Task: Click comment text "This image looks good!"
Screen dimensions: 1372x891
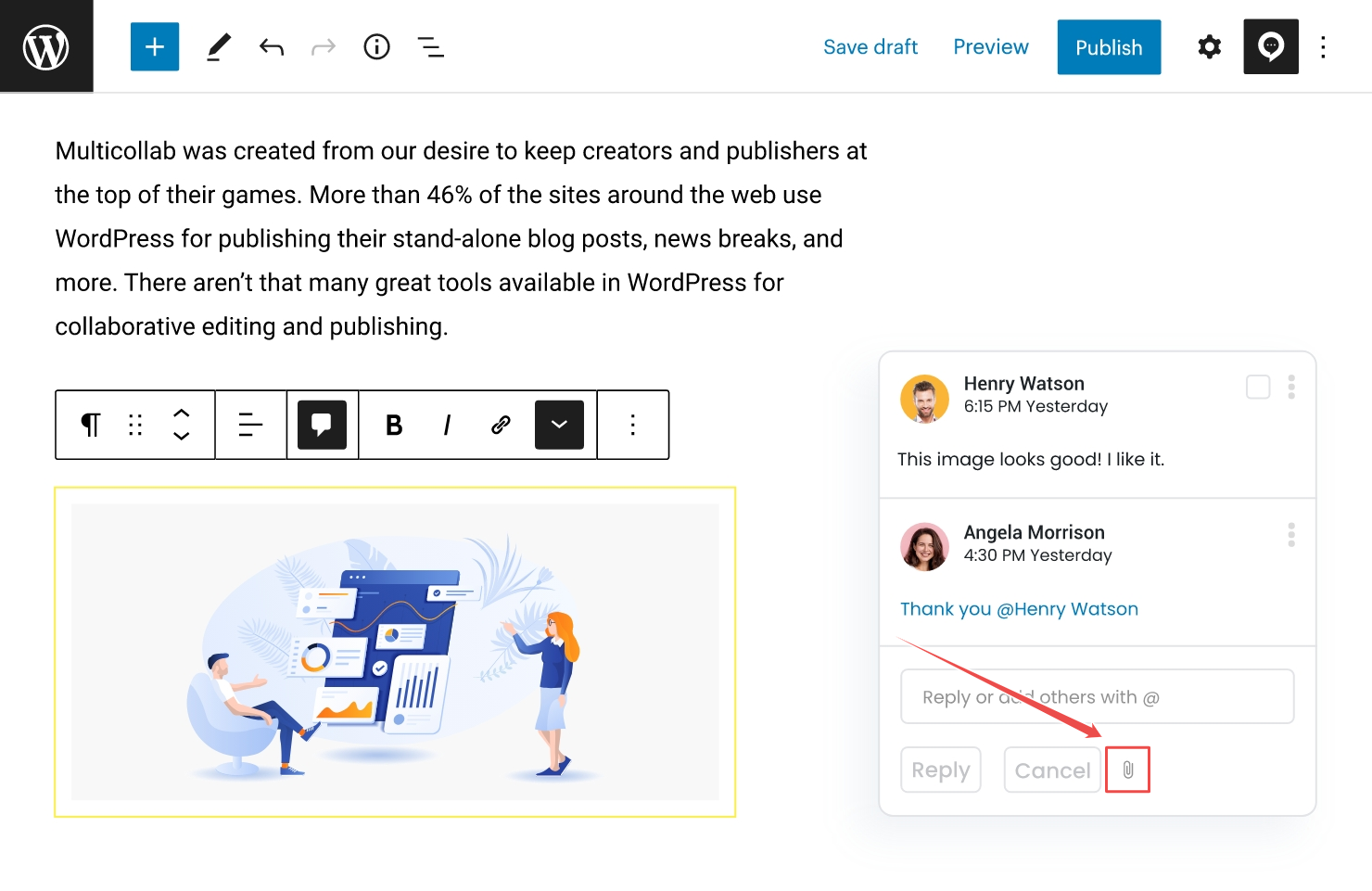Action: pos(999,459)
